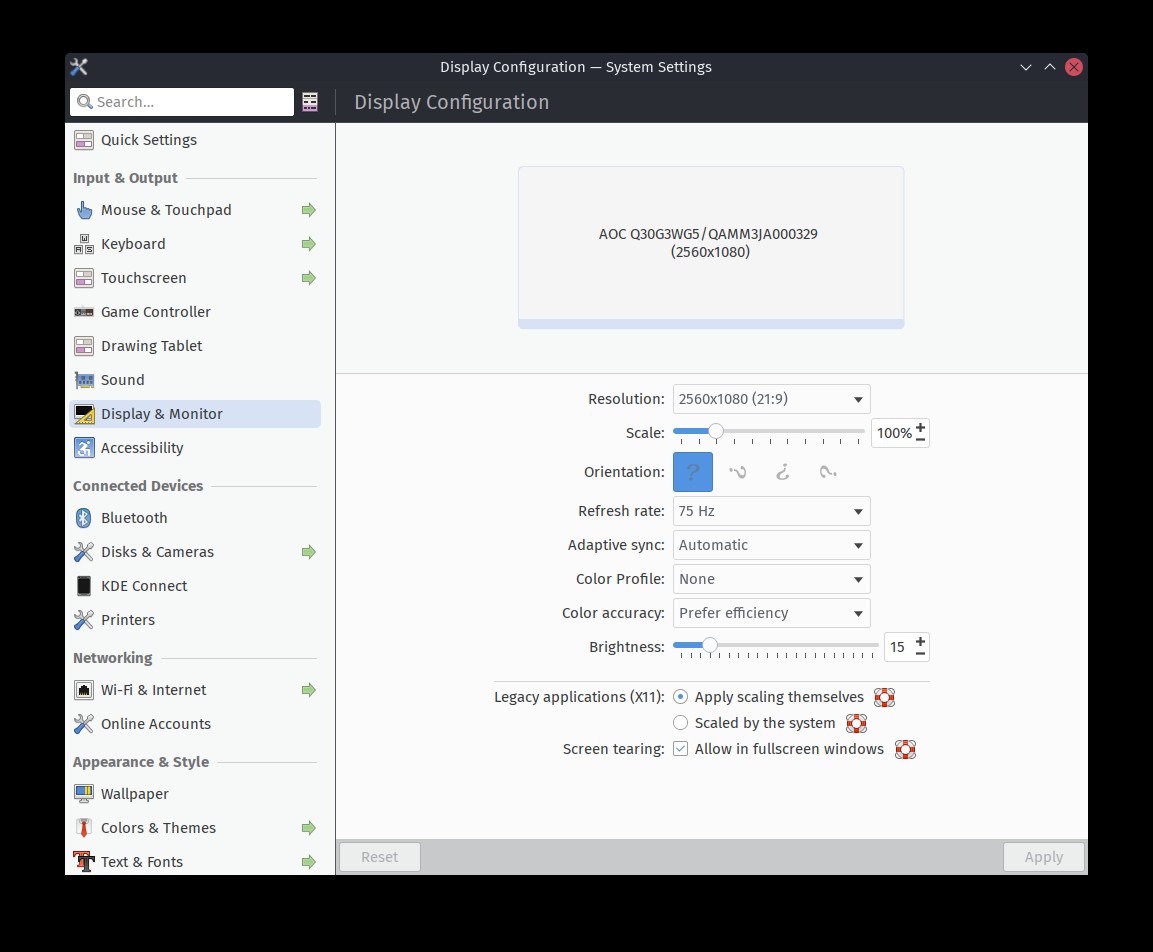Viewport: 1153px width, 952px height.
Task: Increase brightness with the plus stepper
Action: click(x=920, y=642)
